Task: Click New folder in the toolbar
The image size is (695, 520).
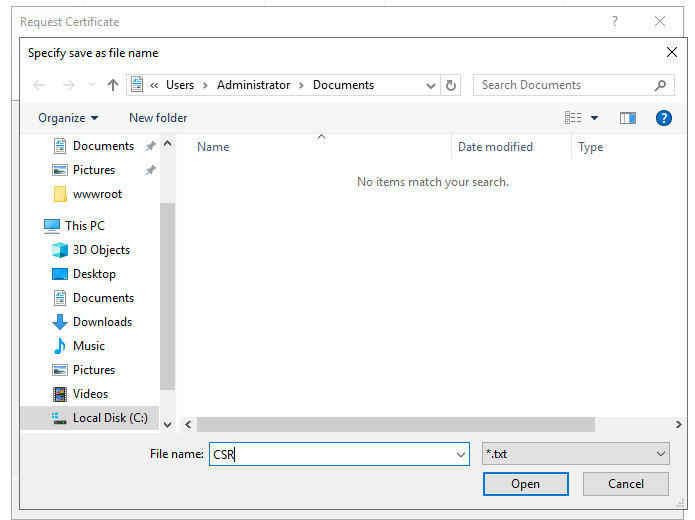Action: pos(158,118)
